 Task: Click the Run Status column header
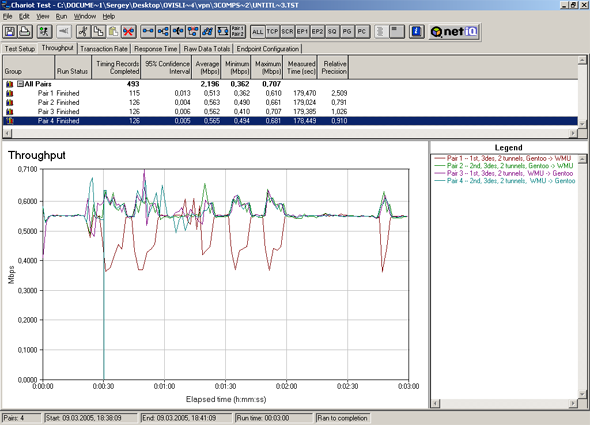[73, 67]
